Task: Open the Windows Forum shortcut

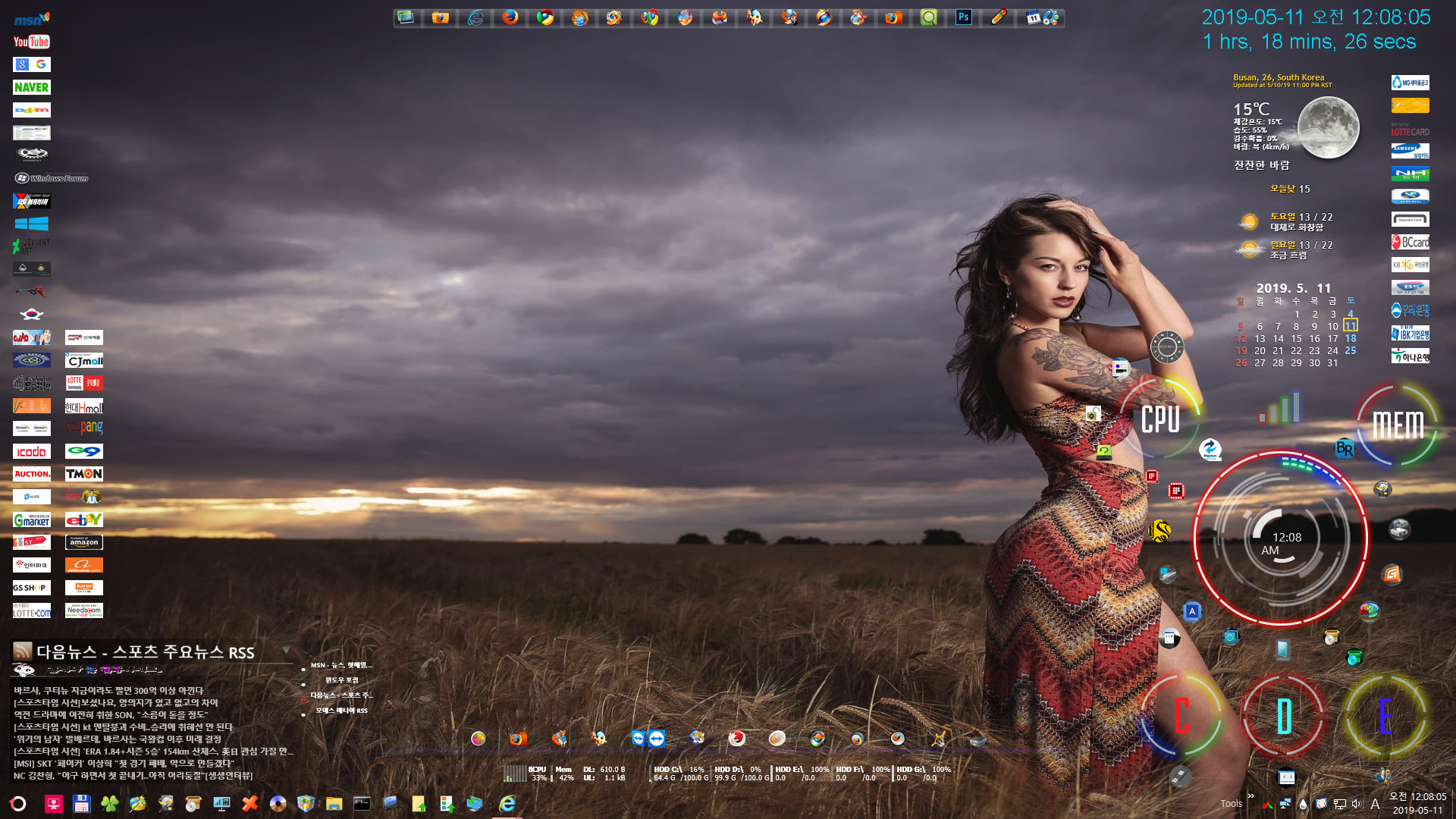Action: (x=52, y=178)
